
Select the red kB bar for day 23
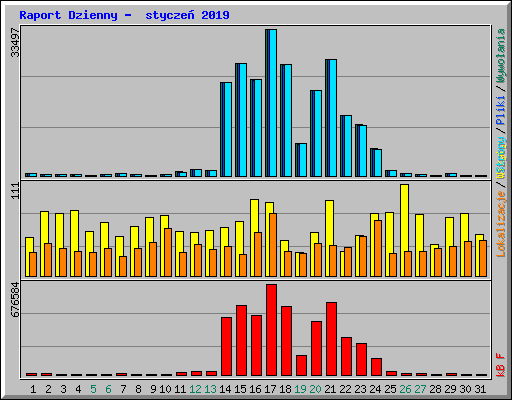[361, 360]
